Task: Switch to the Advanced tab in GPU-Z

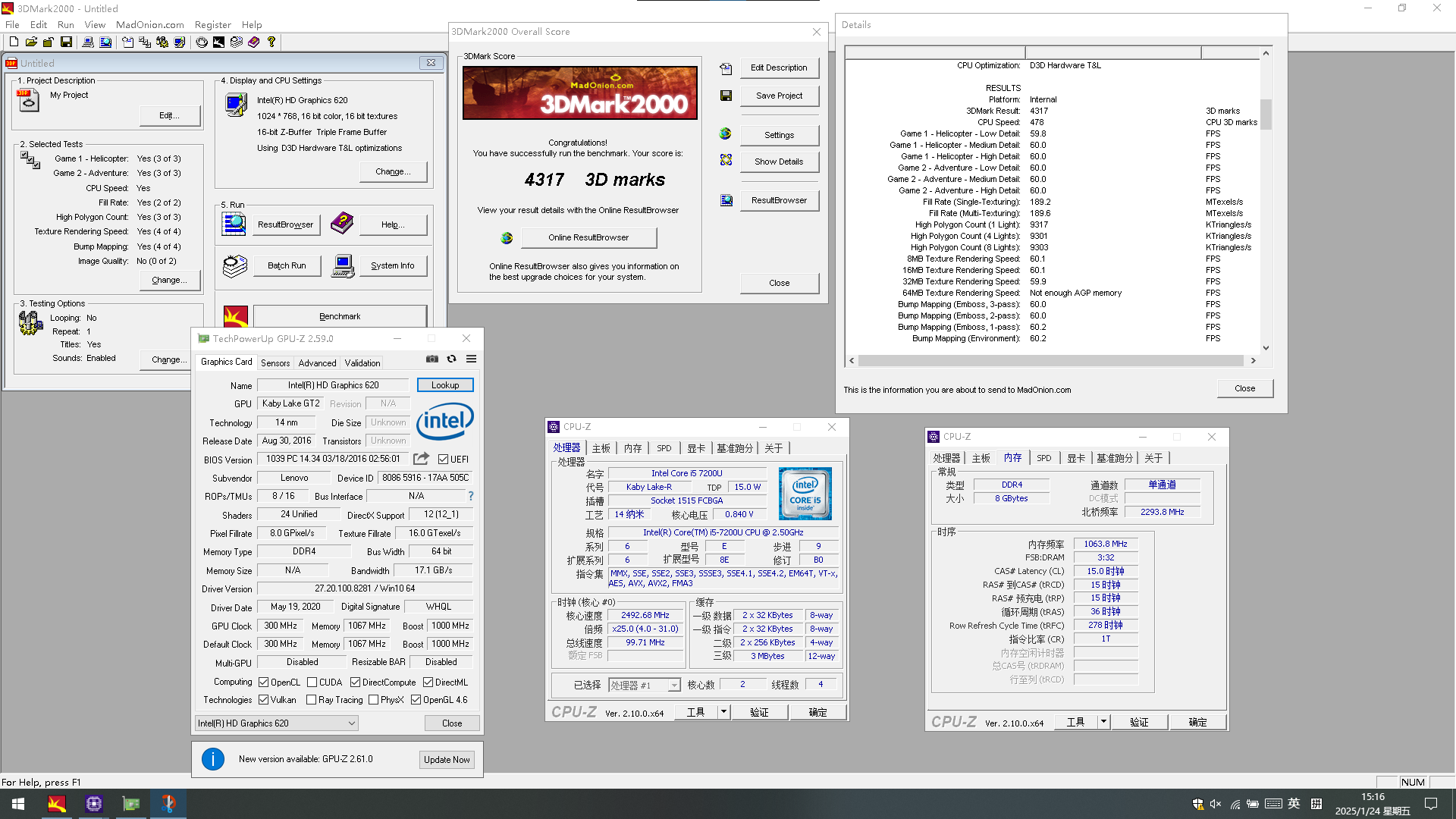Action: [x=317, y=363]
